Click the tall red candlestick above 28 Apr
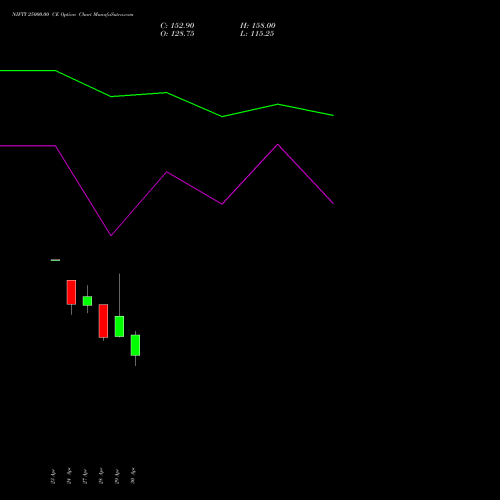The image size is (500, 500). 103,321
